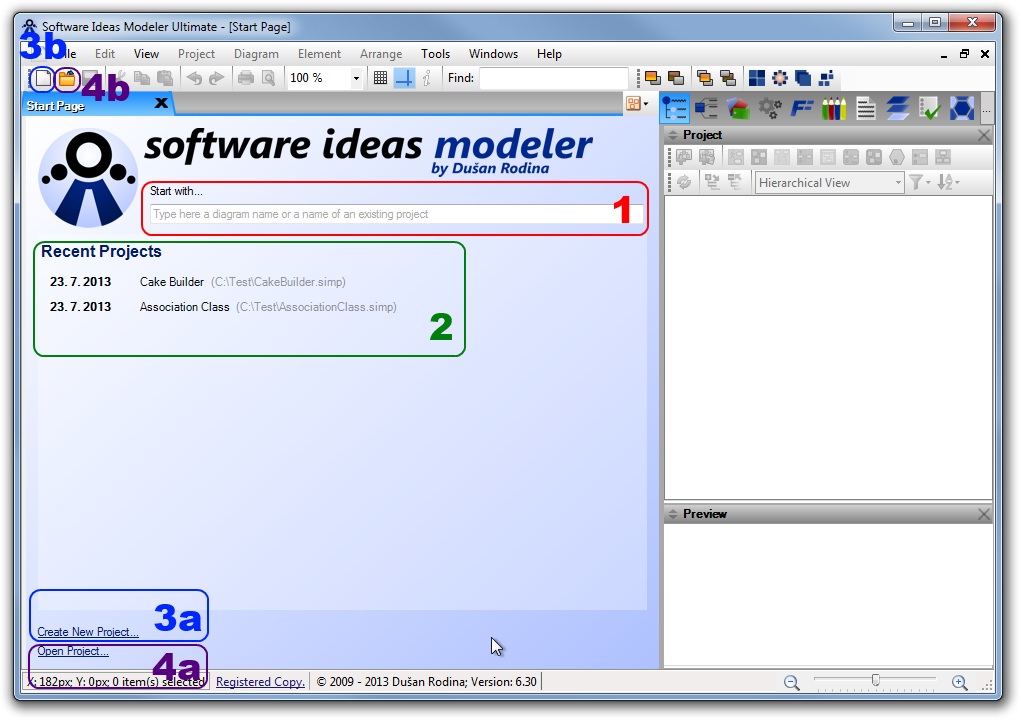Select the colored cards sidebar icon
The image size is (1021, 720).
738,108
